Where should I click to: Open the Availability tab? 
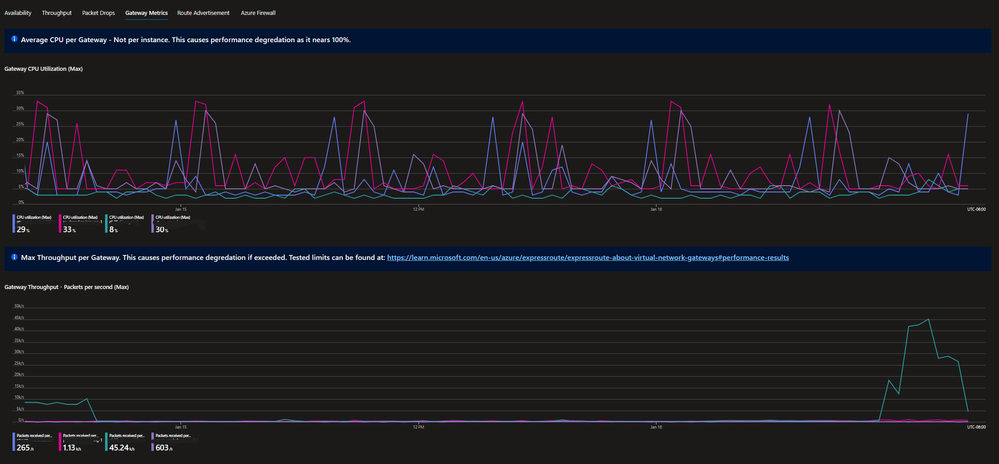[18, 13]
